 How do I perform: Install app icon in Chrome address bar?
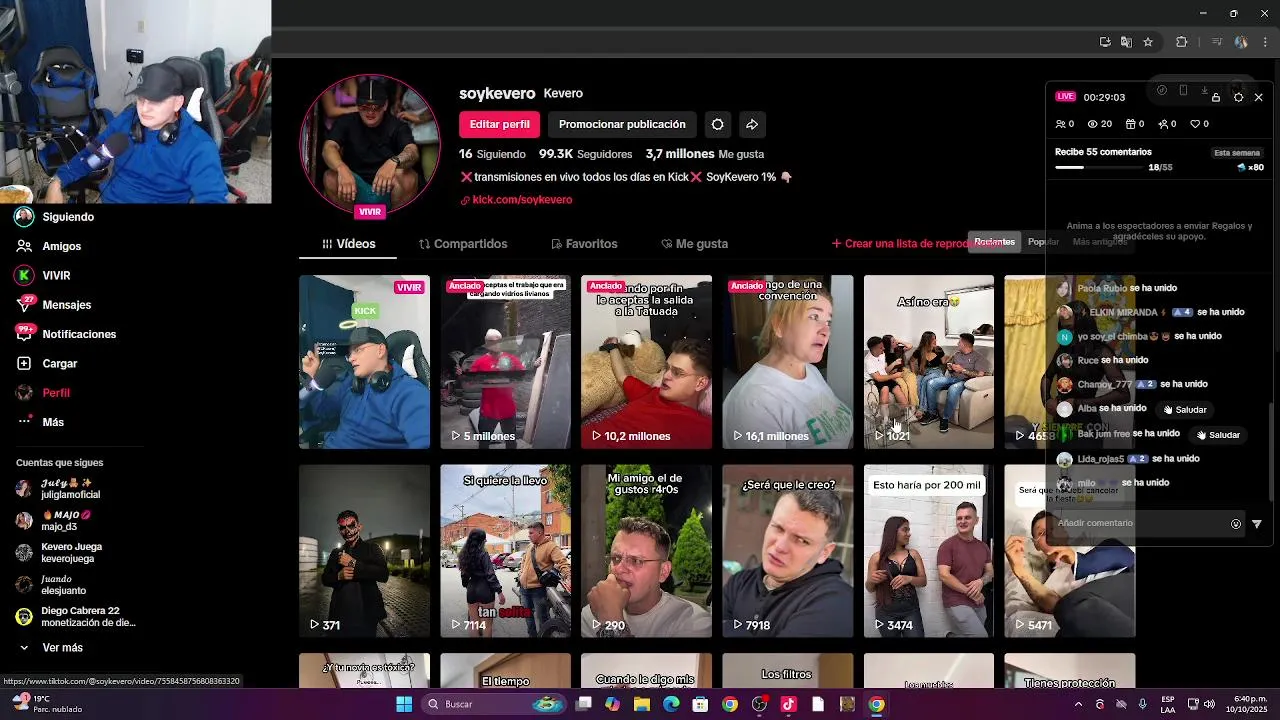(1105, 42)
